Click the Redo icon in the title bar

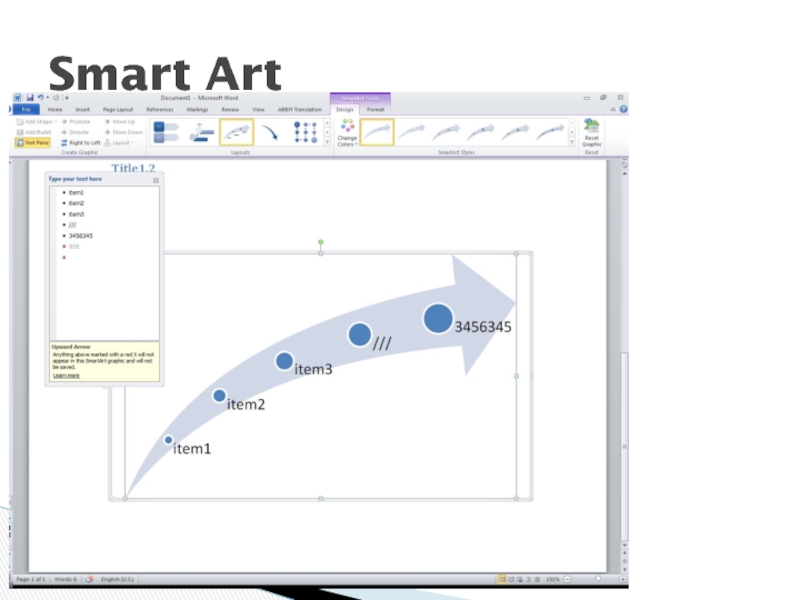[x=56, y=97]
